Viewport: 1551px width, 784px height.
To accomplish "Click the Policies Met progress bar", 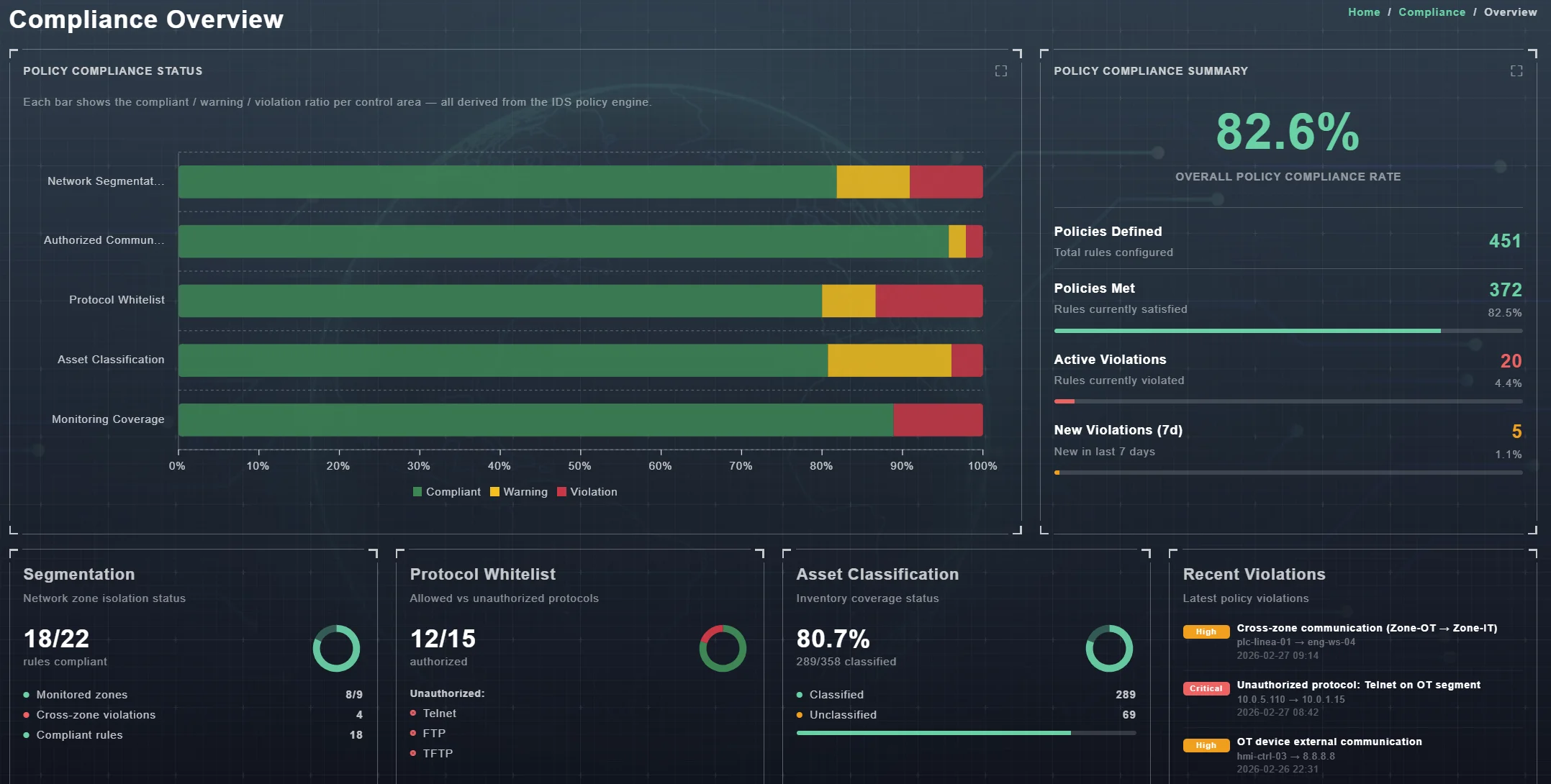I will point(1288,331).
